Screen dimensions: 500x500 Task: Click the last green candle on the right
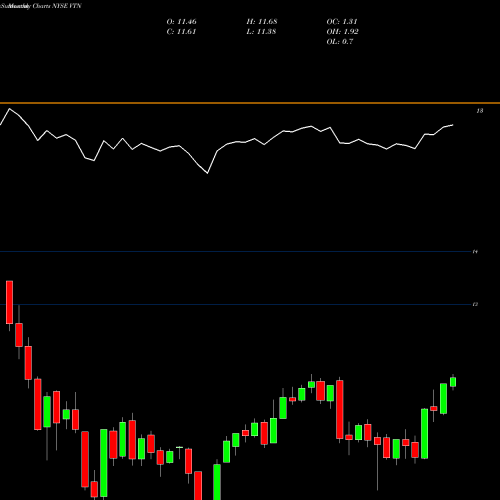(x=453, y=382)
